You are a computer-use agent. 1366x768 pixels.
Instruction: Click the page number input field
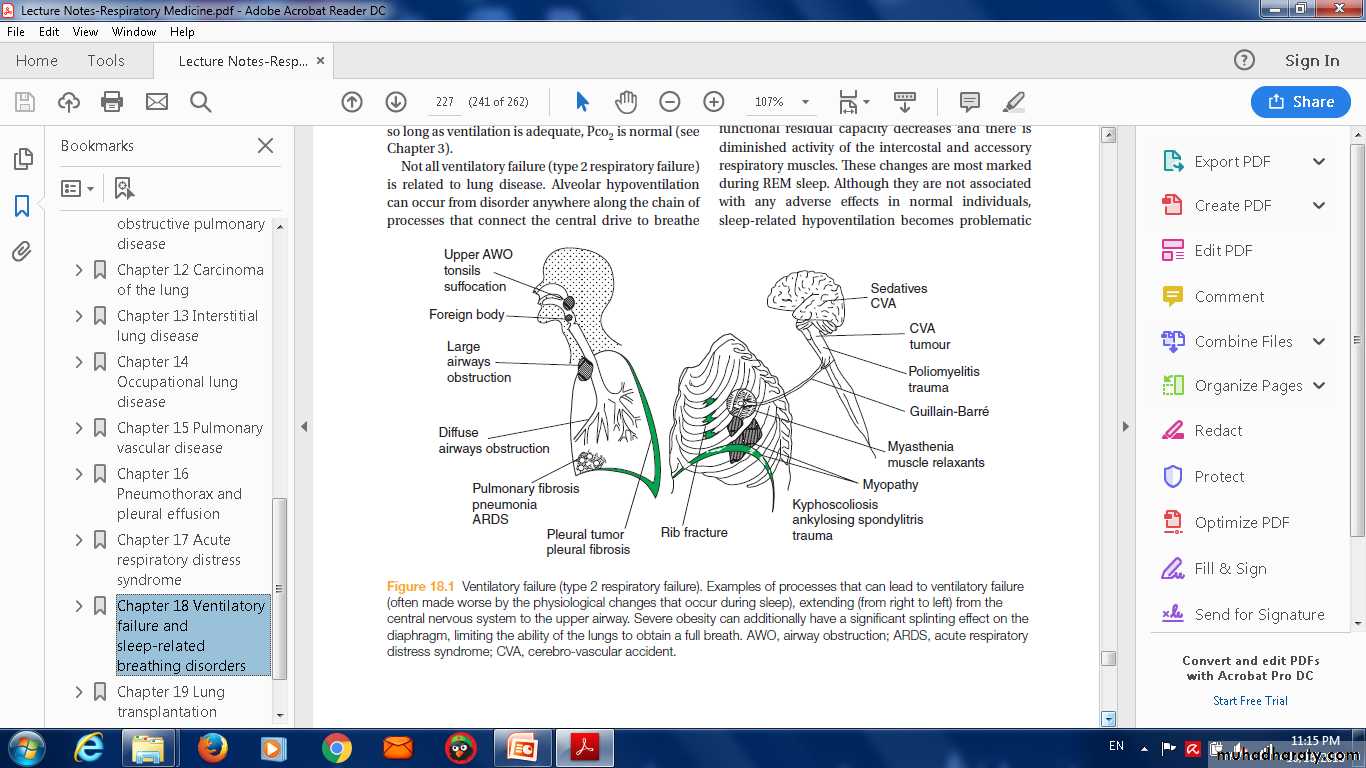coord(445,102)
